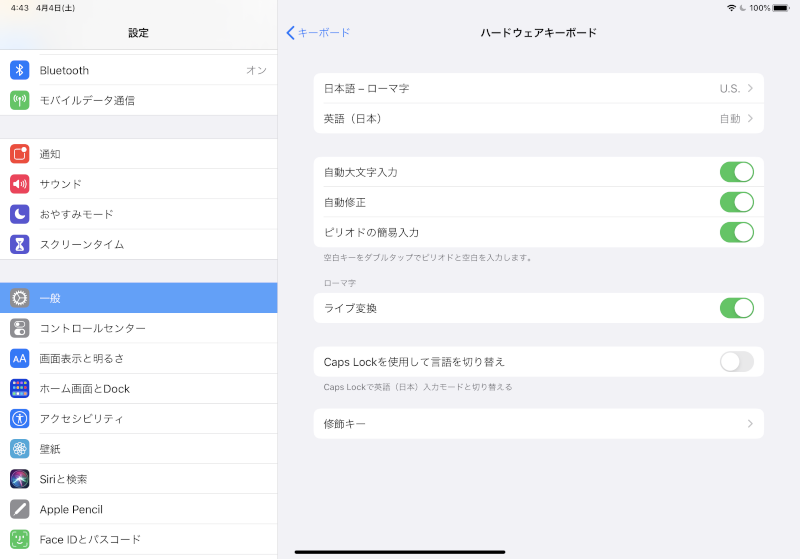Tap the 空白キーをダブルタップ hint text
Screen dimensions: 800x559
coord(428,258)
